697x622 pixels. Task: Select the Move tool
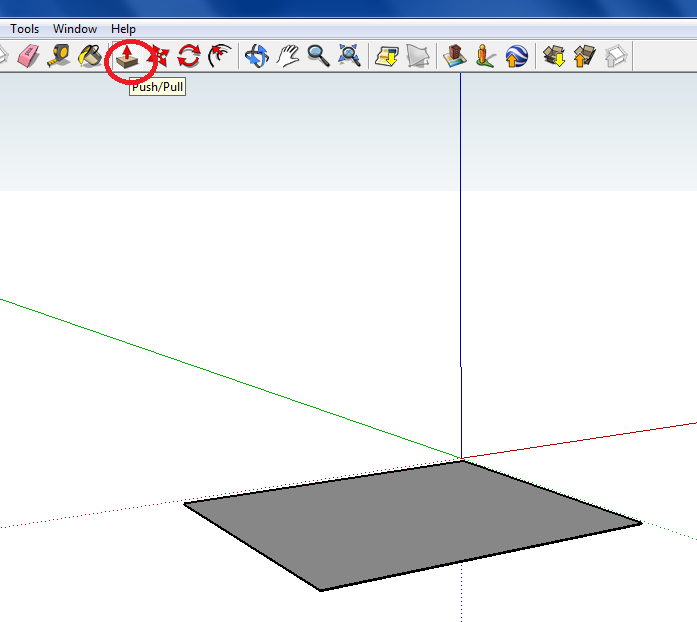[x=158, y=56]
